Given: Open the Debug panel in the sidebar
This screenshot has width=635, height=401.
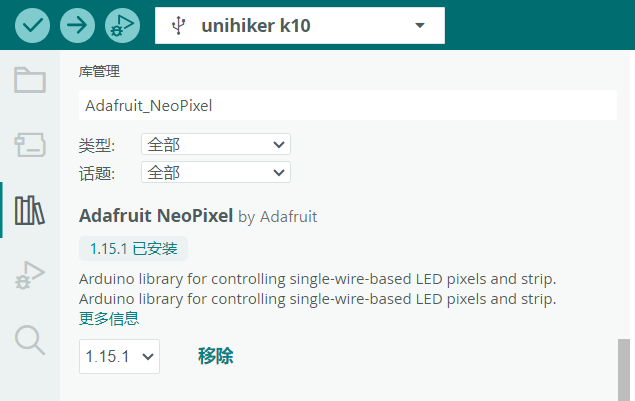Looking at the screenshot, I should click(x=30, y=275).
